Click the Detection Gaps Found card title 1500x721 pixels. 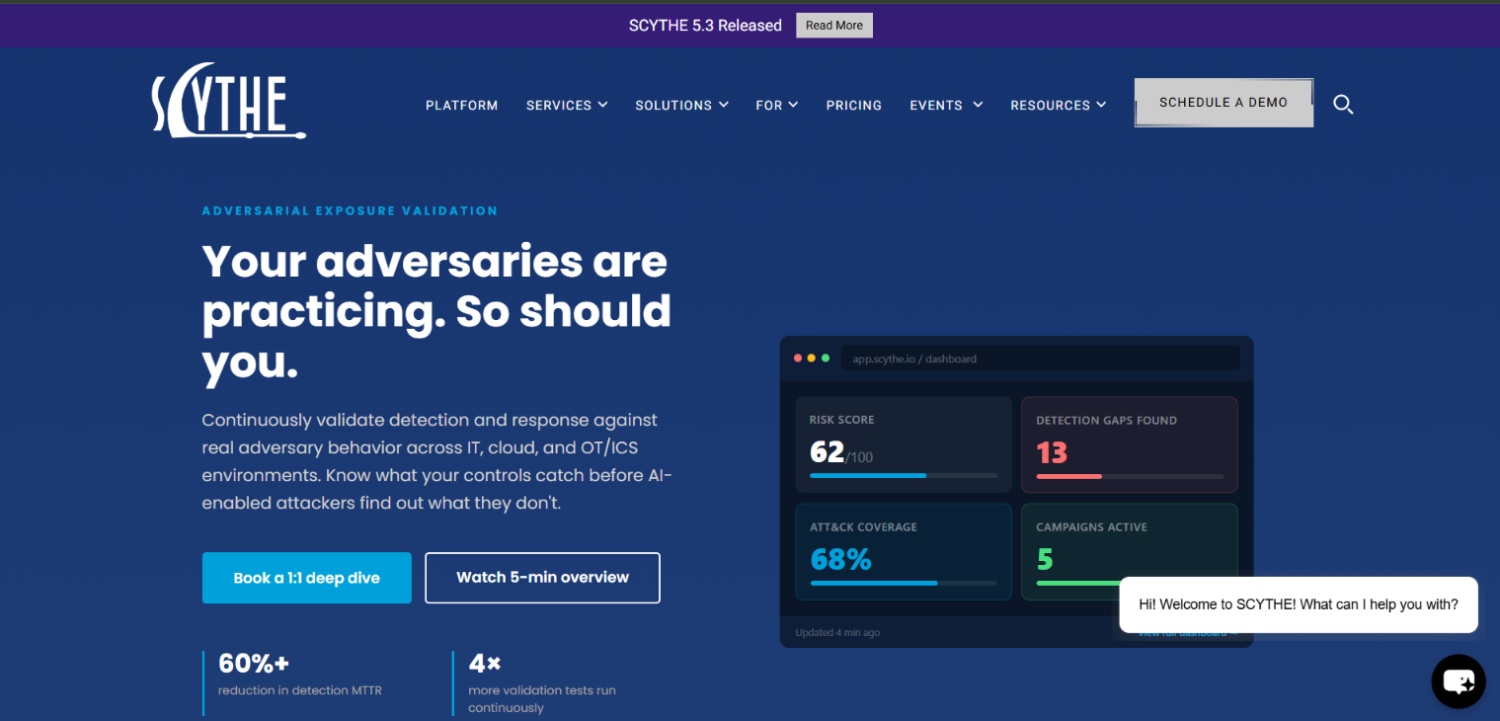click(x=1107, y=420)
